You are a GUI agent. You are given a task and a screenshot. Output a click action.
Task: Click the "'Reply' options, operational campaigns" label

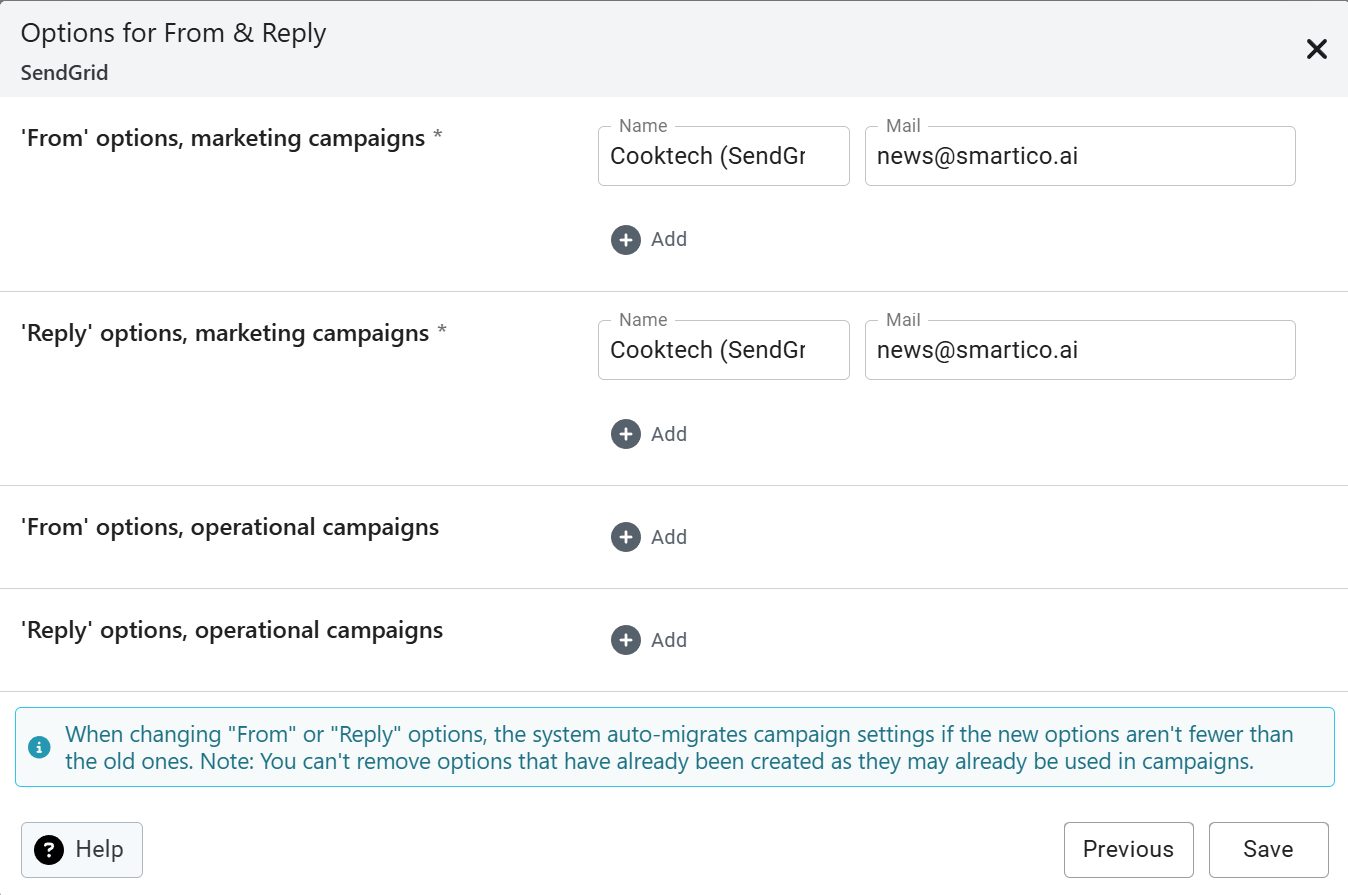pyautogui.click(x=232, y=630)
